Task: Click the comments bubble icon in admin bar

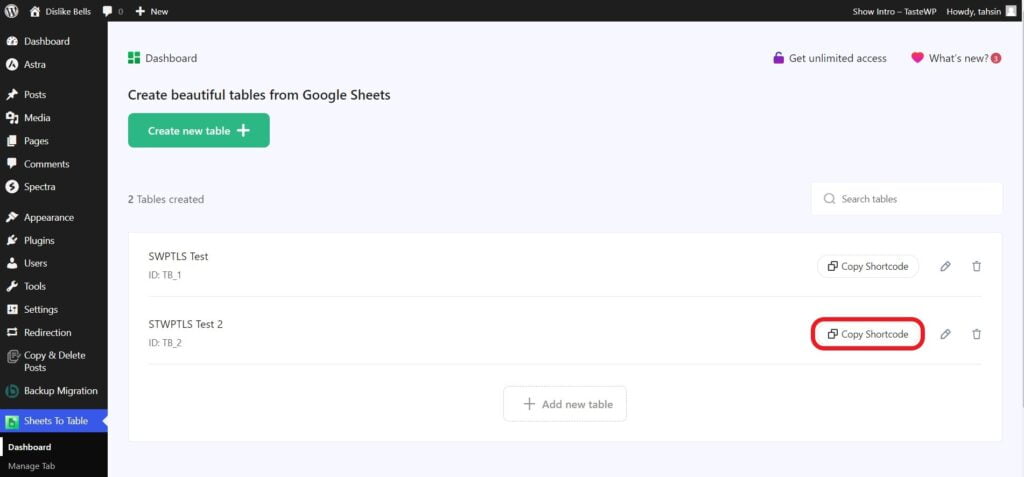Action: [108, 11]
